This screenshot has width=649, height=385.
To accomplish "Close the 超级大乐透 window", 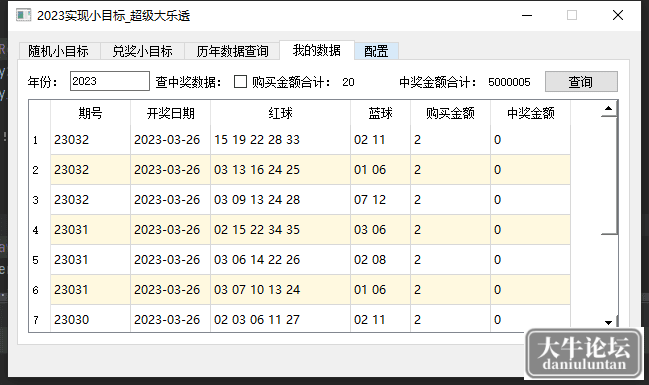I will (618, 15).
